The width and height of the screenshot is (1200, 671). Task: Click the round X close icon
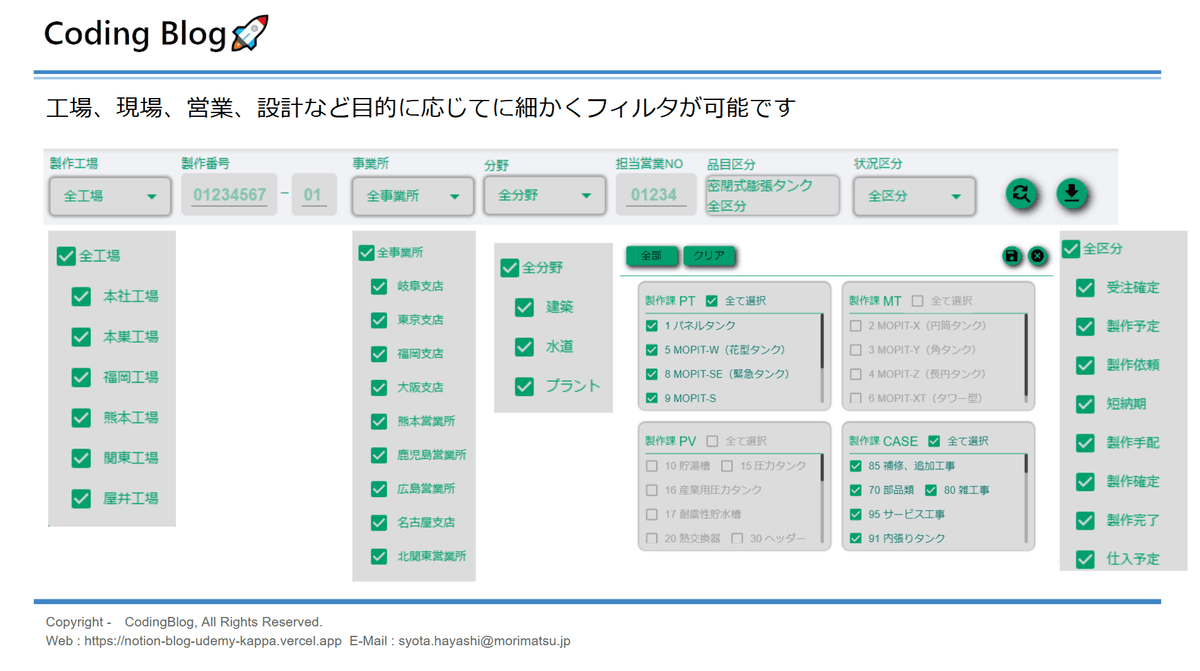(x=1038, y=257)
